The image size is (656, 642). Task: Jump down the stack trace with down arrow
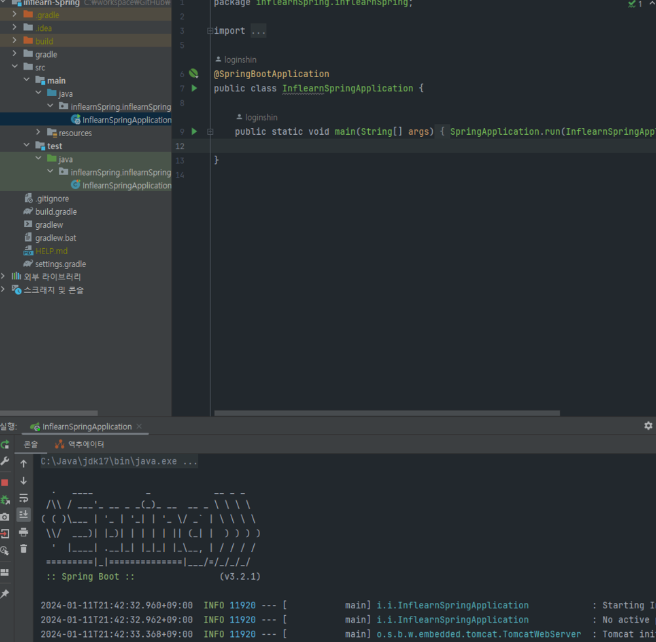pos(23,481)
